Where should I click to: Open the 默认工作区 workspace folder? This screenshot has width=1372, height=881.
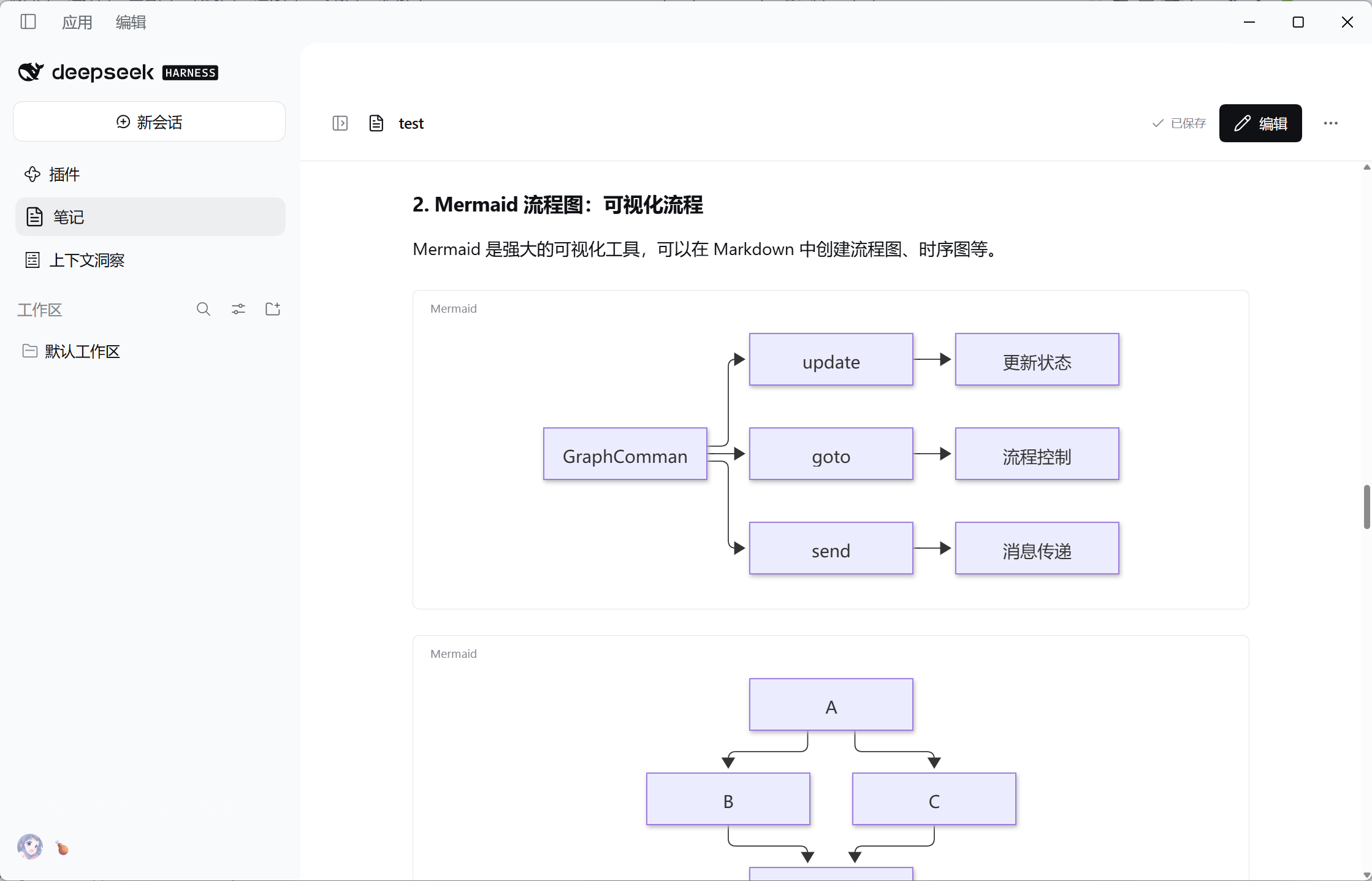pyautogui.click(x=150, y=351)
